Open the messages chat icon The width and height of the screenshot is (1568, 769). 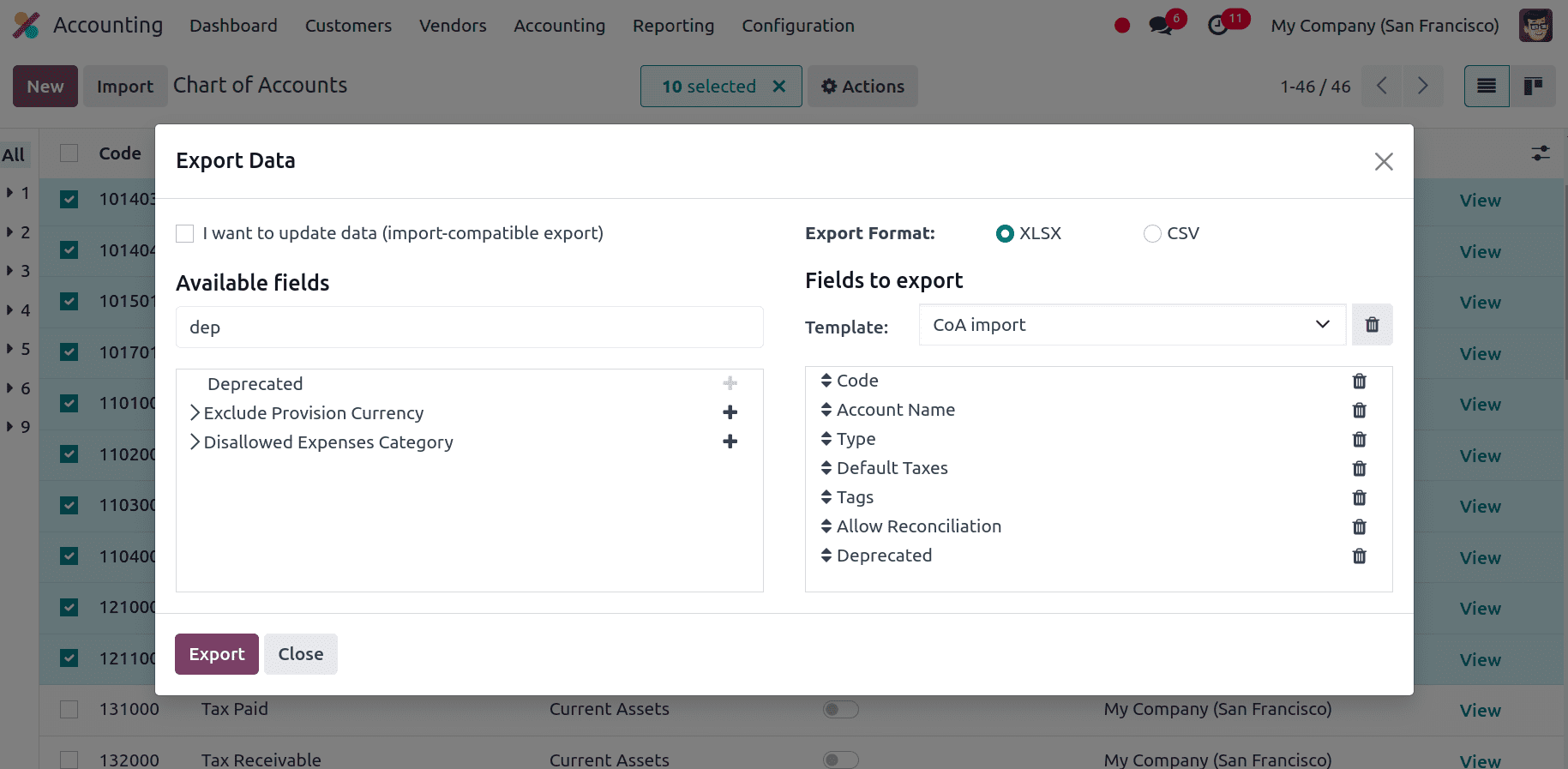(1161, 26)
